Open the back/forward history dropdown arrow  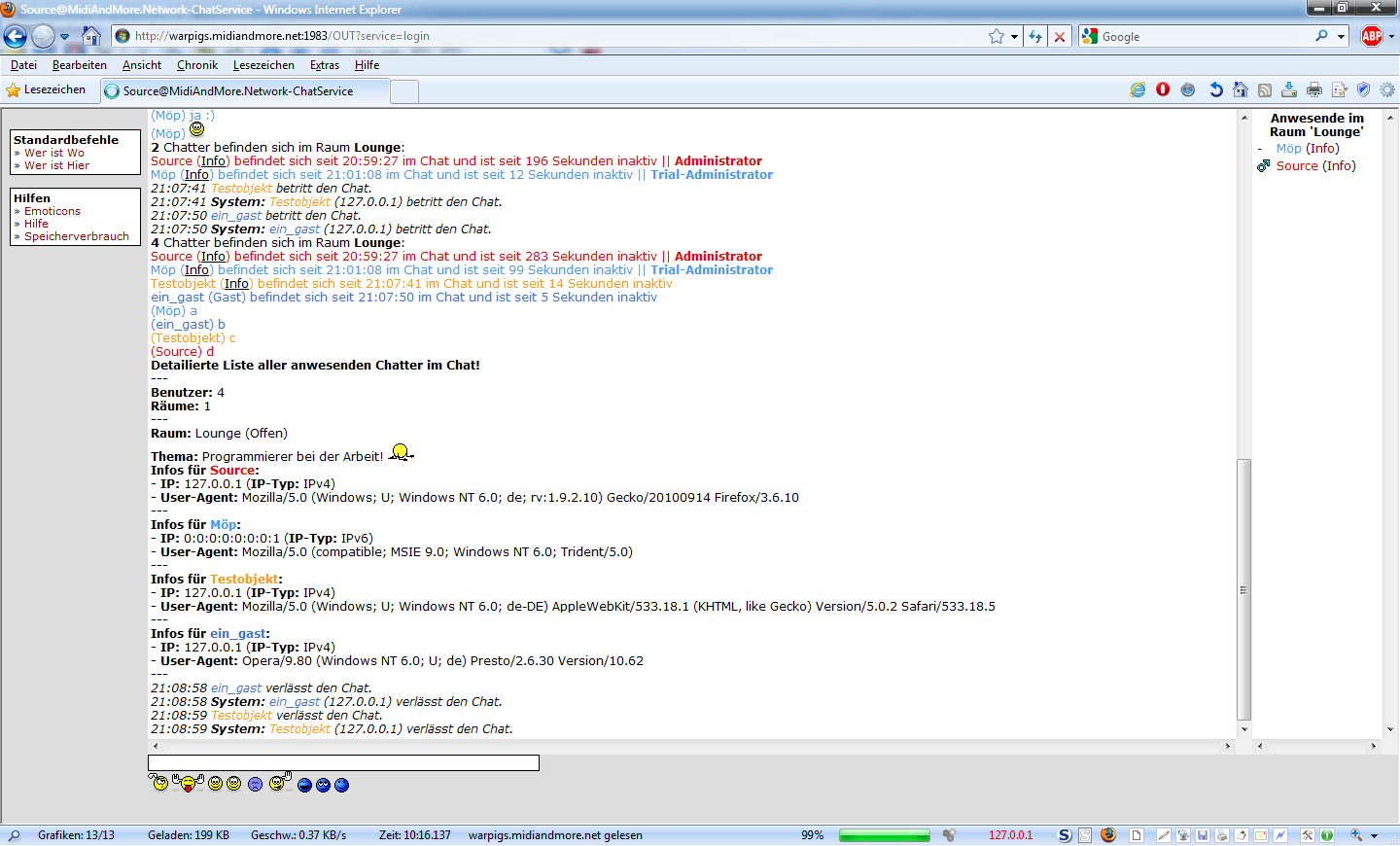[x=65, y=36]
